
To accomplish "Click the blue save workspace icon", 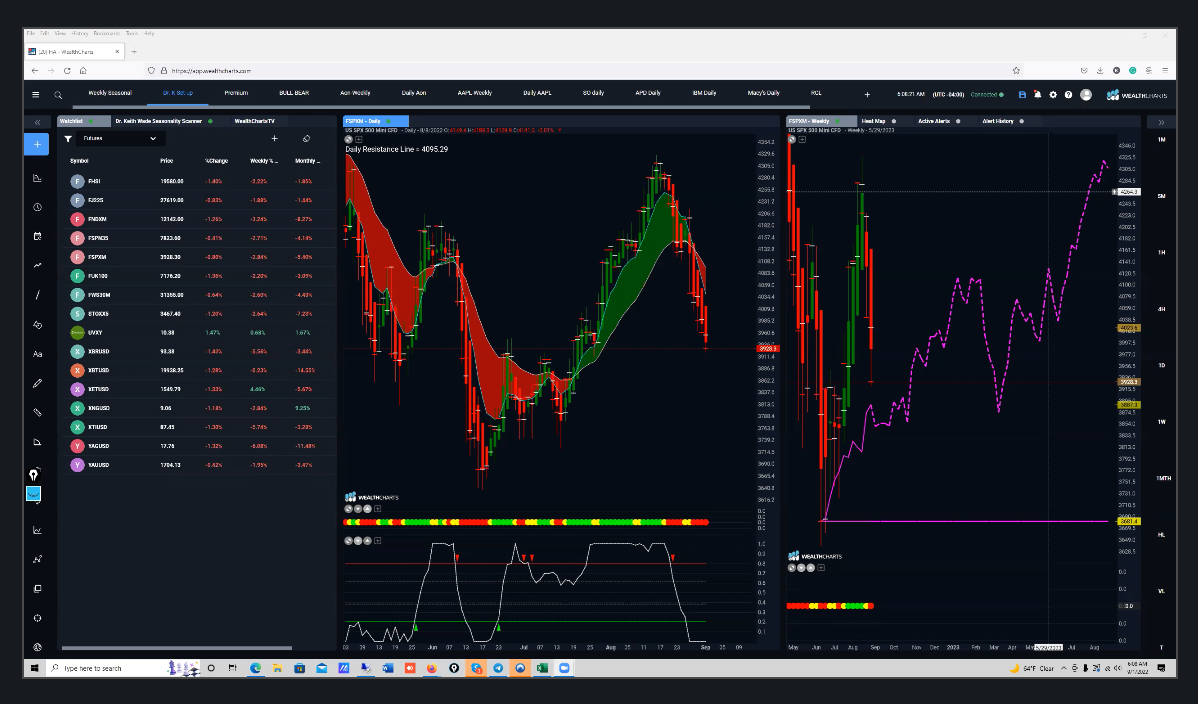I will [x=1022, y=95].
